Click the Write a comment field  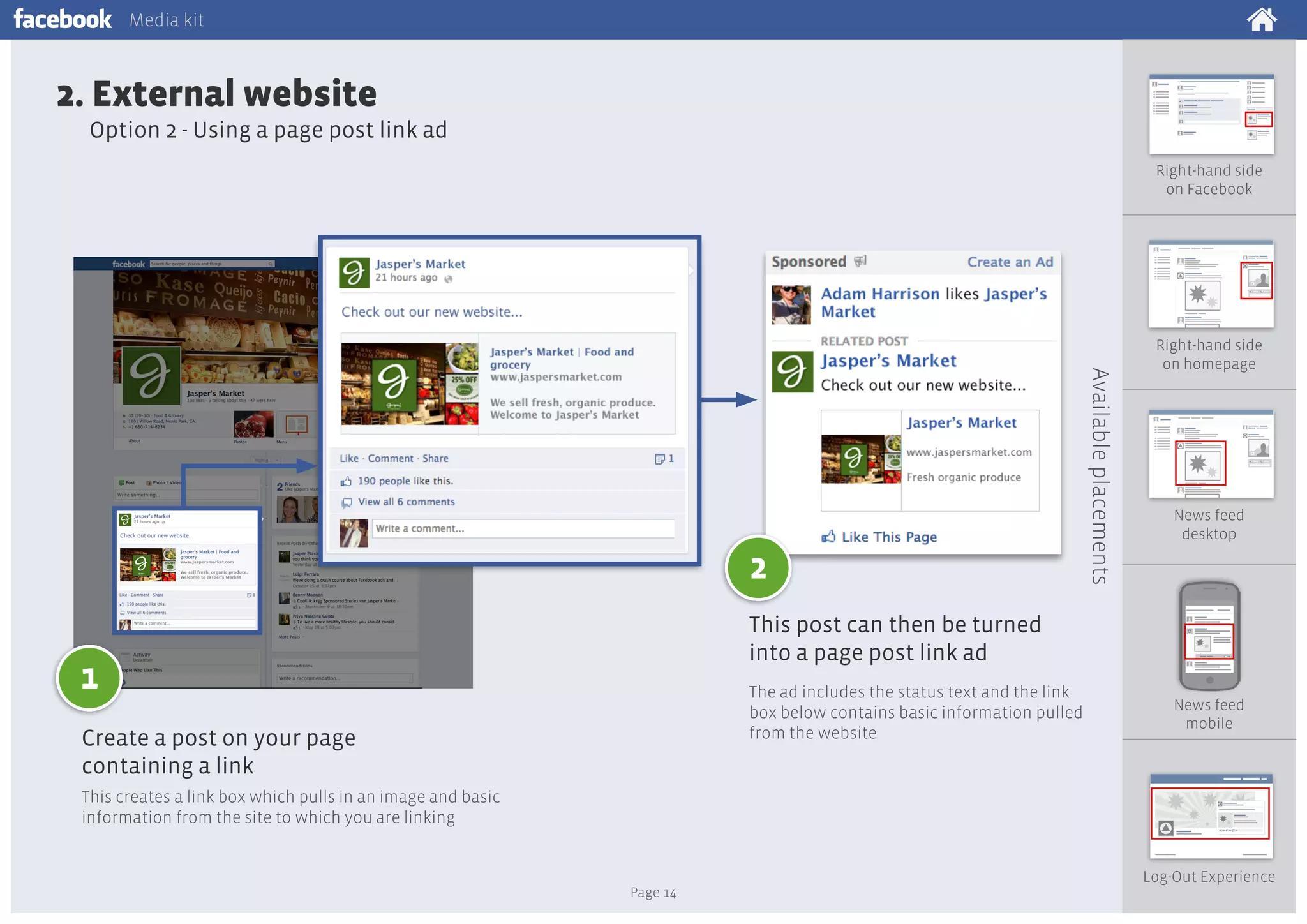pyautogui.click(x=523, y=528)
